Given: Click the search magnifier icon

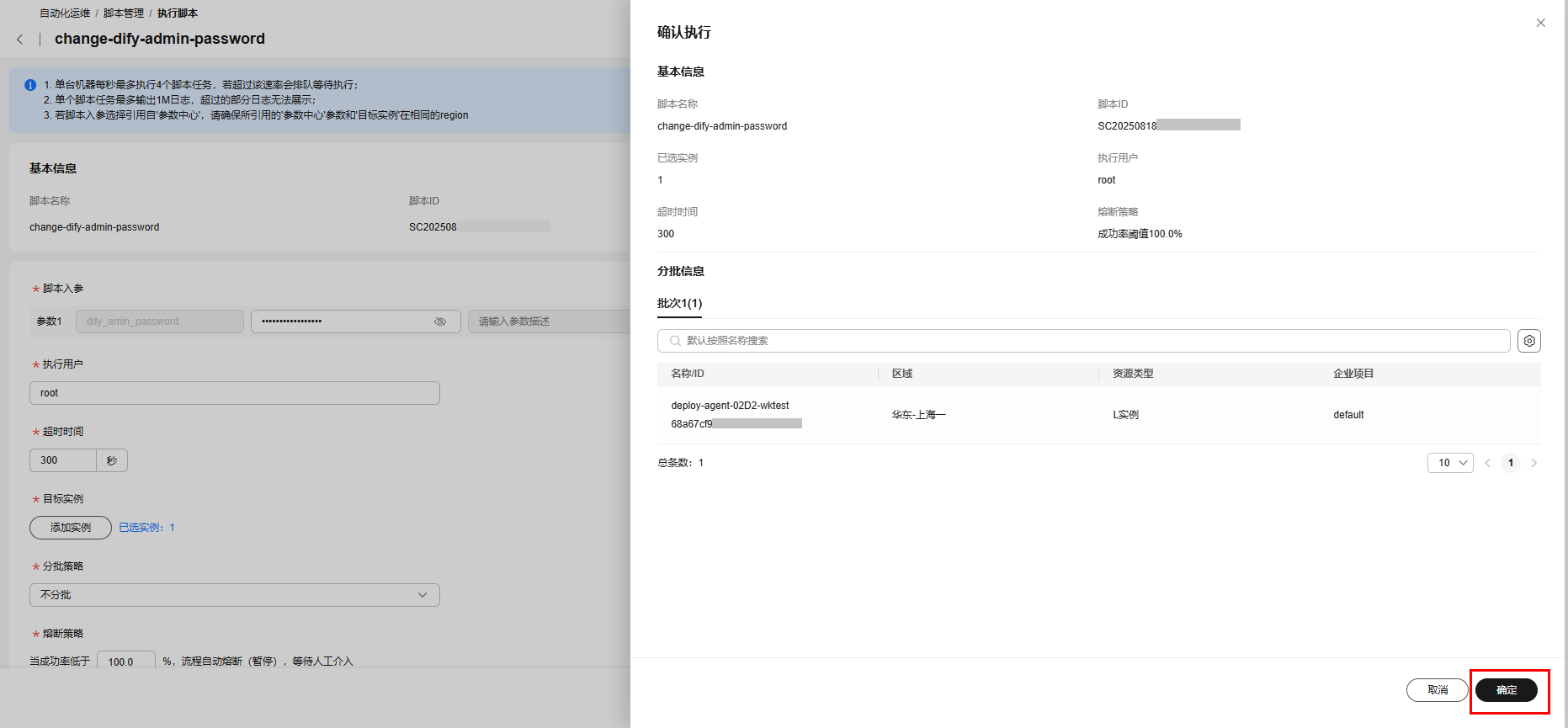Looking at the screenshot, I should (675, 341).
